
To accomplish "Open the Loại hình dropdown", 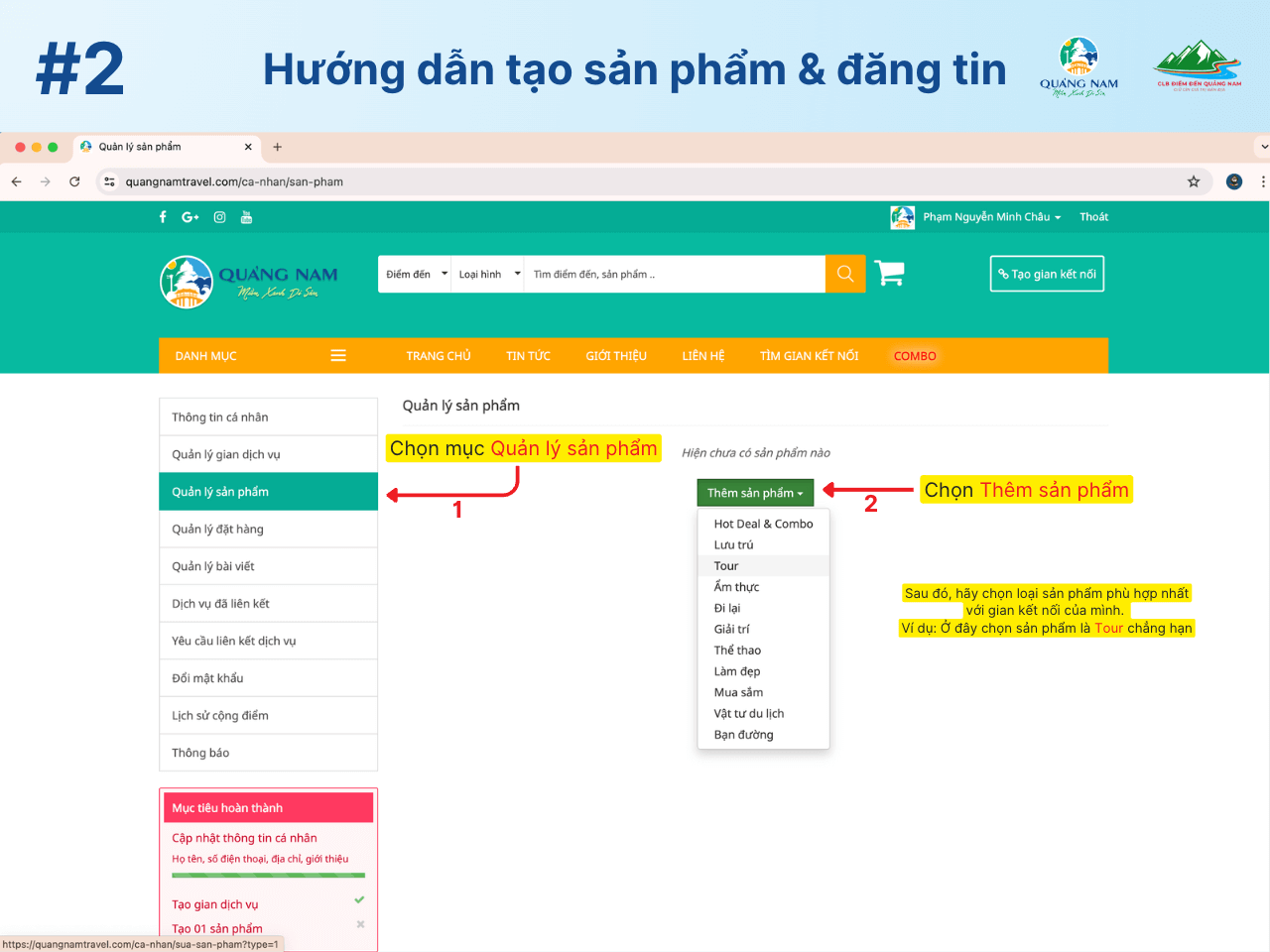I will pyautogui.click(x=488, y=275).
